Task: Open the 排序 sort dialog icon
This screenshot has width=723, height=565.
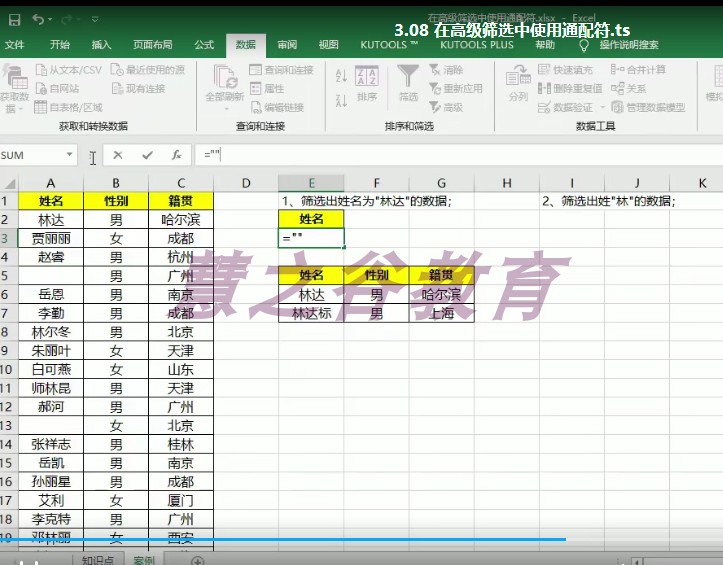Action: click(367, 76)
